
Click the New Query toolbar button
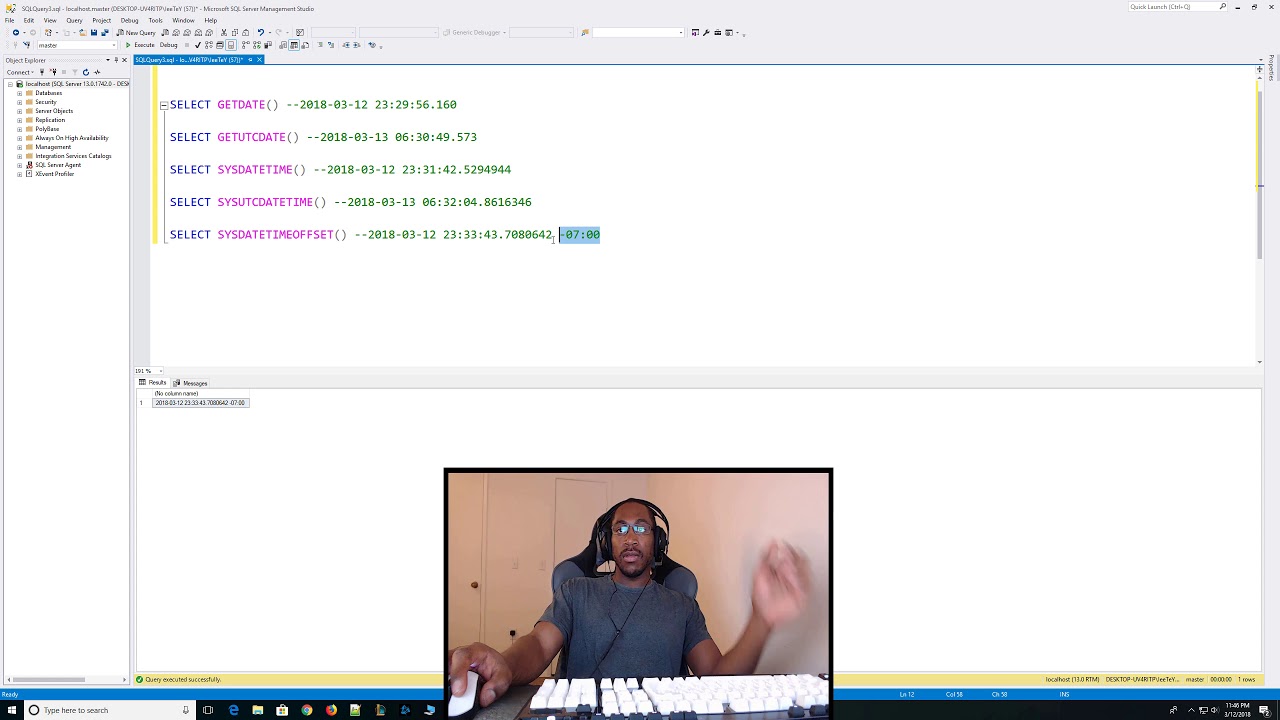coord(136,33)
